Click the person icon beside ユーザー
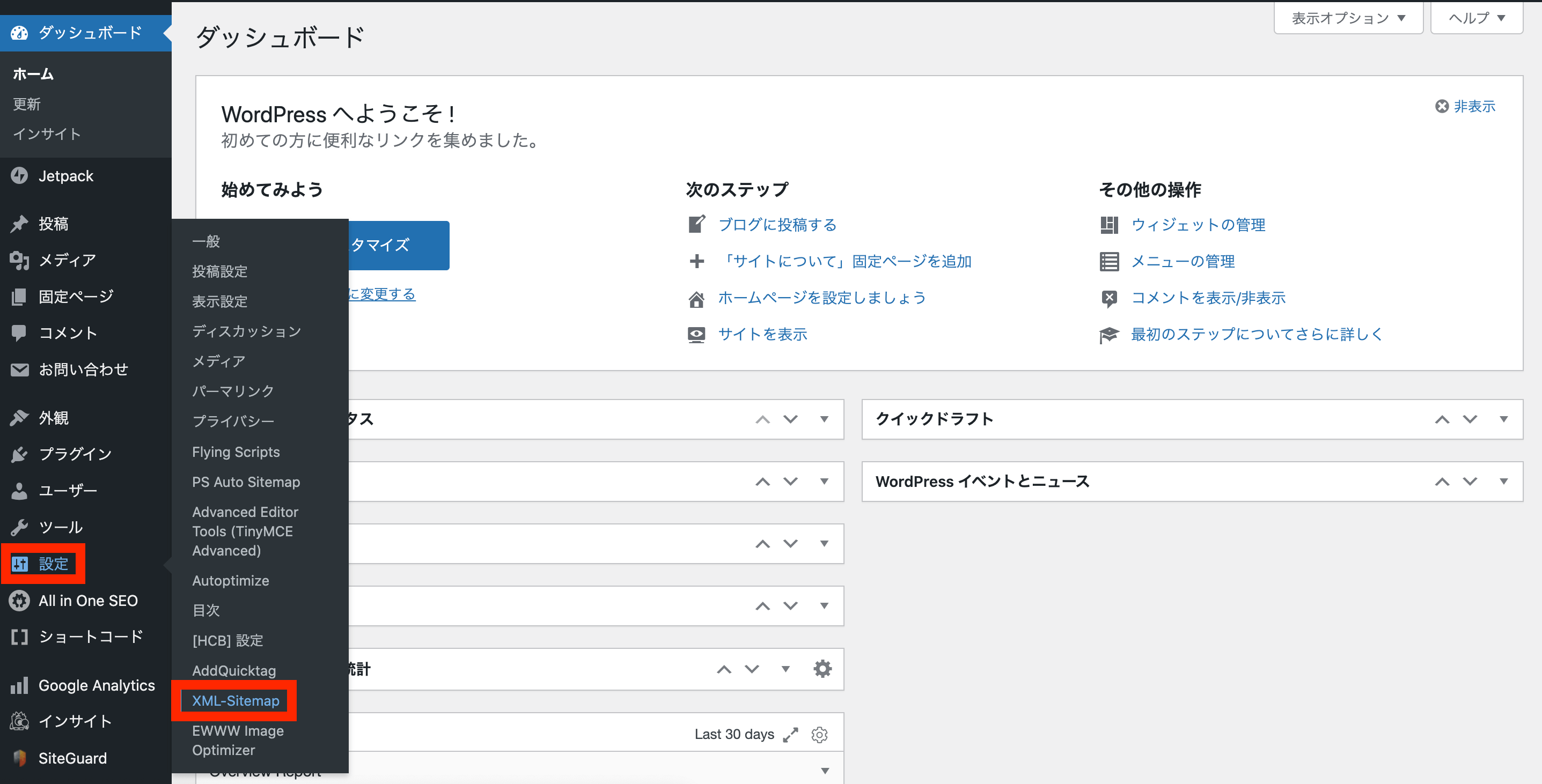 [19, 491]
